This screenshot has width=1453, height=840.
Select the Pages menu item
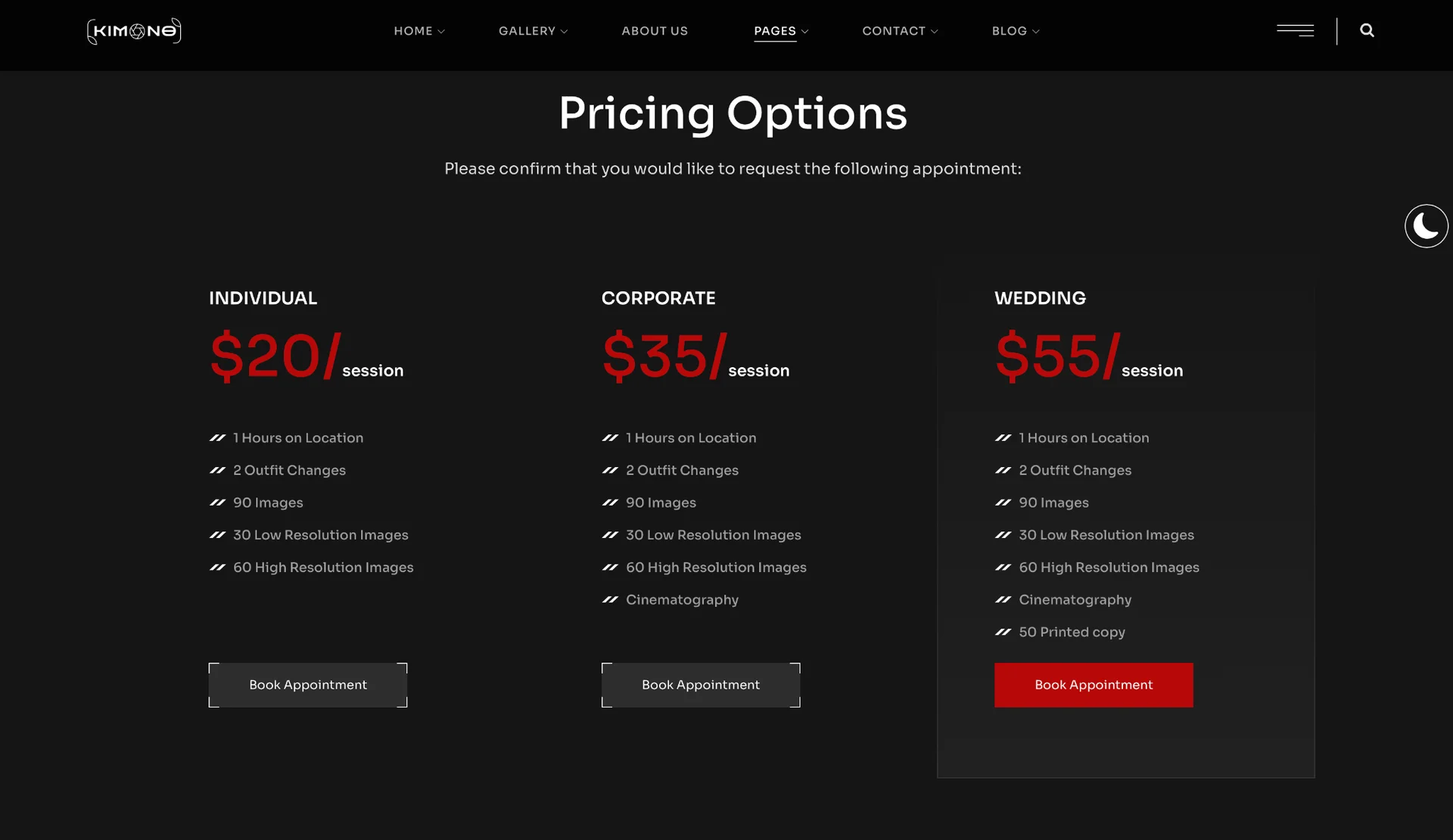click(x=774, y=31)
